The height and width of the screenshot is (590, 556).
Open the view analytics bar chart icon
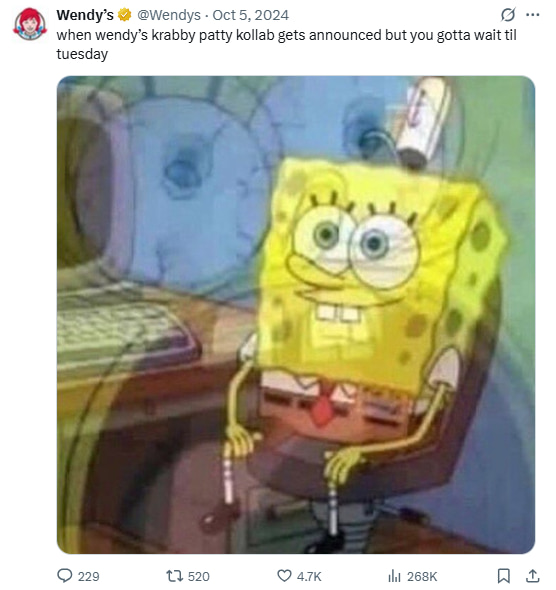click(x=394, y=576)
